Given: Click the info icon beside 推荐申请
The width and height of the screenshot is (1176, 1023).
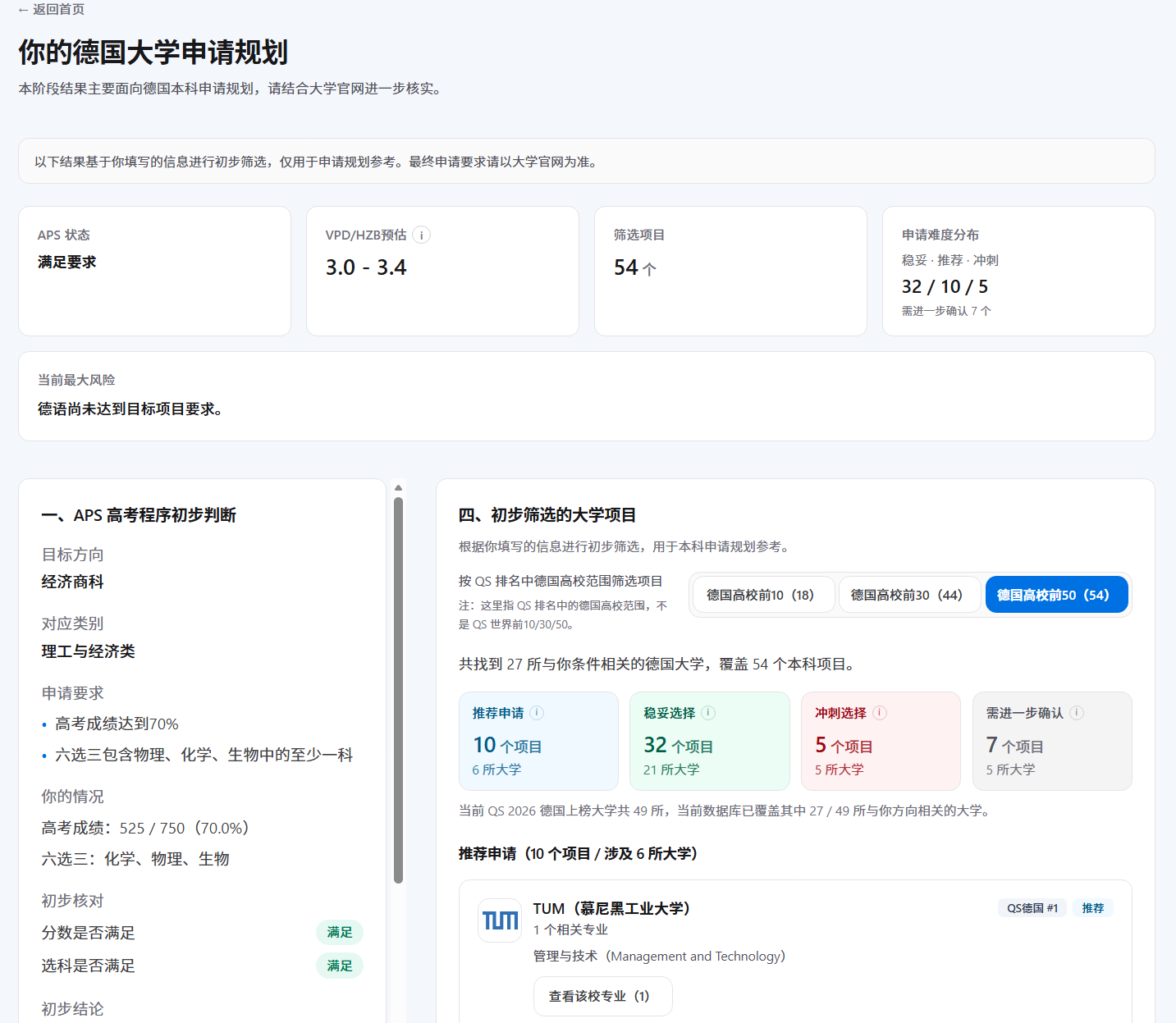Looking at the screenshot, I should 537,713.
